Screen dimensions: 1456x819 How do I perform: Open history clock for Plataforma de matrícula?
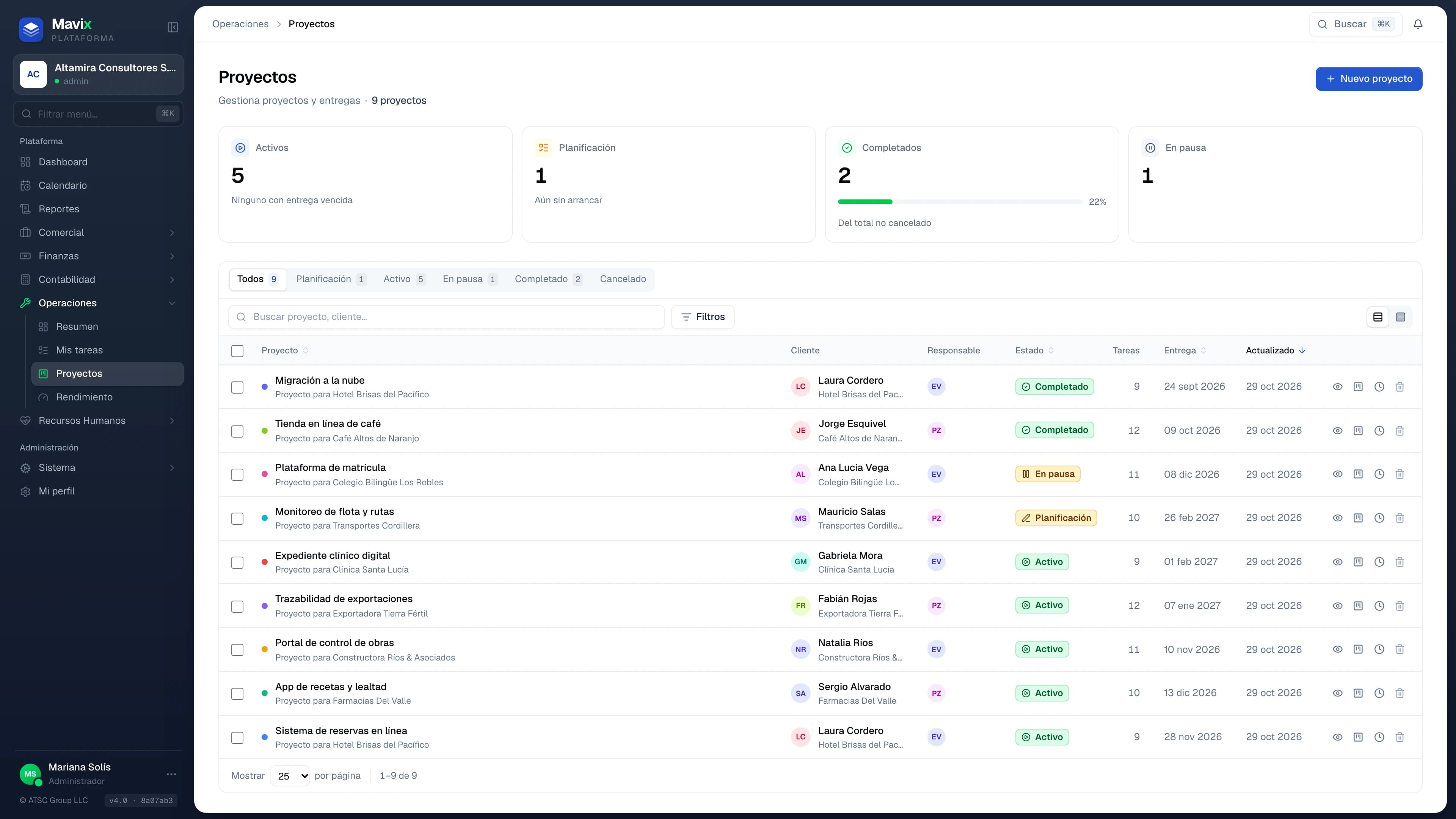point(1379,474)
